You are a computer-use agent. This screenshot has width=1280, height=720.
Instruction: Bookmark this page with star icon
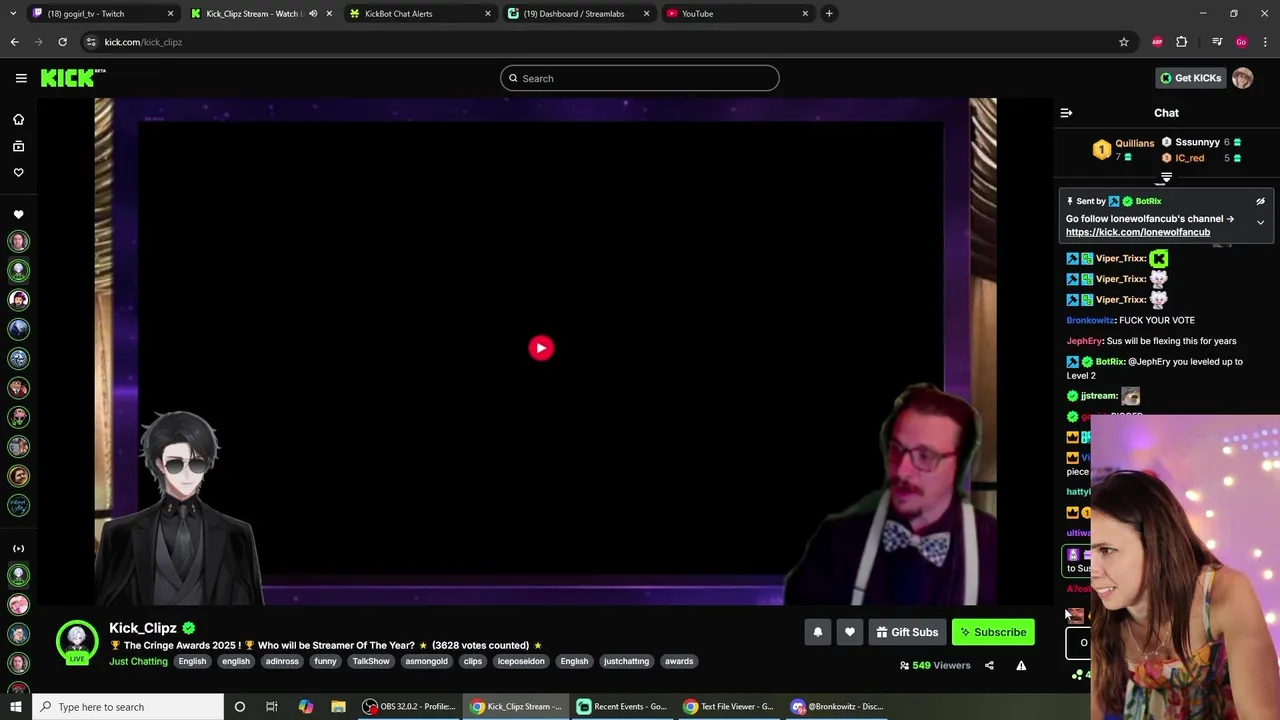click(1124, 42)
